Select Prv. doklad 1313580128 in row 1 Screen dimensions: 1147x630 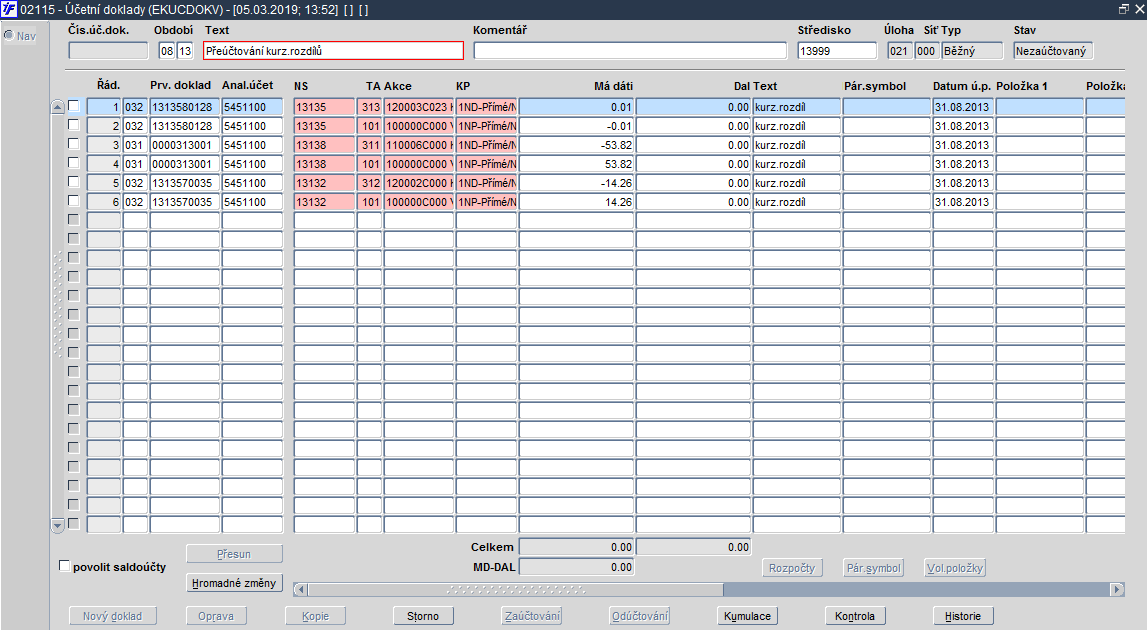pyautogui.click(x=185, y=107)
